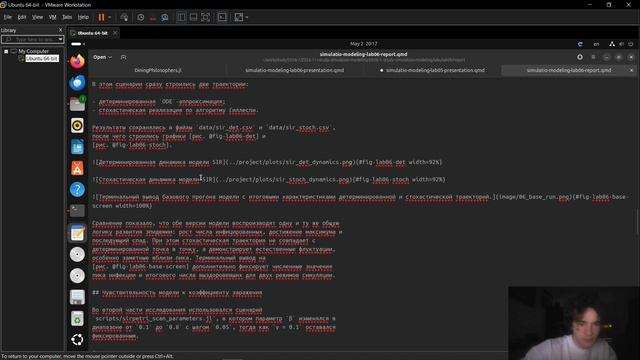Screen dimensions: 640x360
Task: Open the network icon in Ubuntu panel
Action: click(x=611, y=44)
